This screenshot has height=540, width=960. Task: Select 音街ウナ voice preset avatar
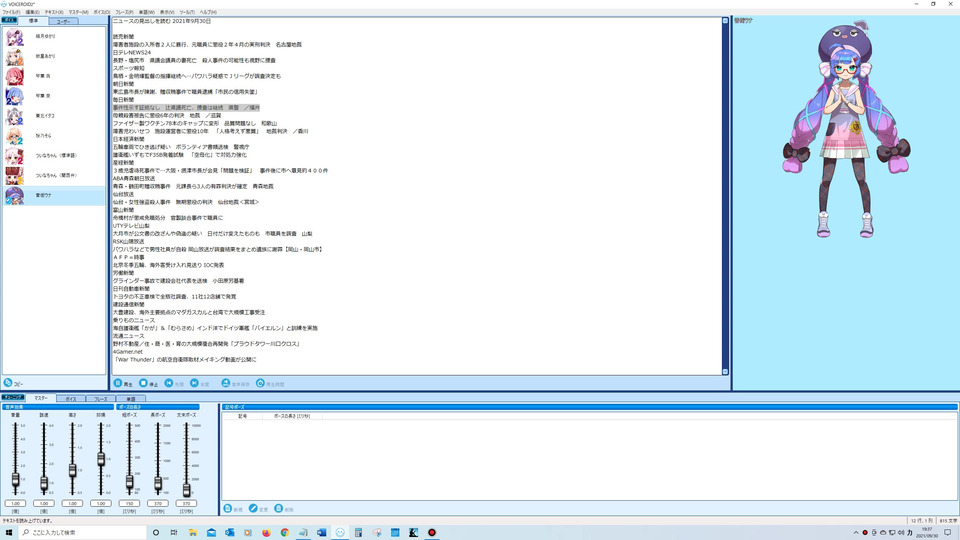[x=15, y=195]
